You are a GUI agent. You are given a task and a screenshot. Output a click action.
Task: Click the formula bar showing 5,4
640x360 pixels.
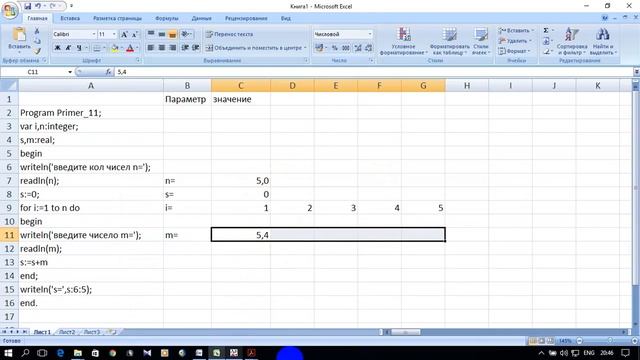point(373,72)
